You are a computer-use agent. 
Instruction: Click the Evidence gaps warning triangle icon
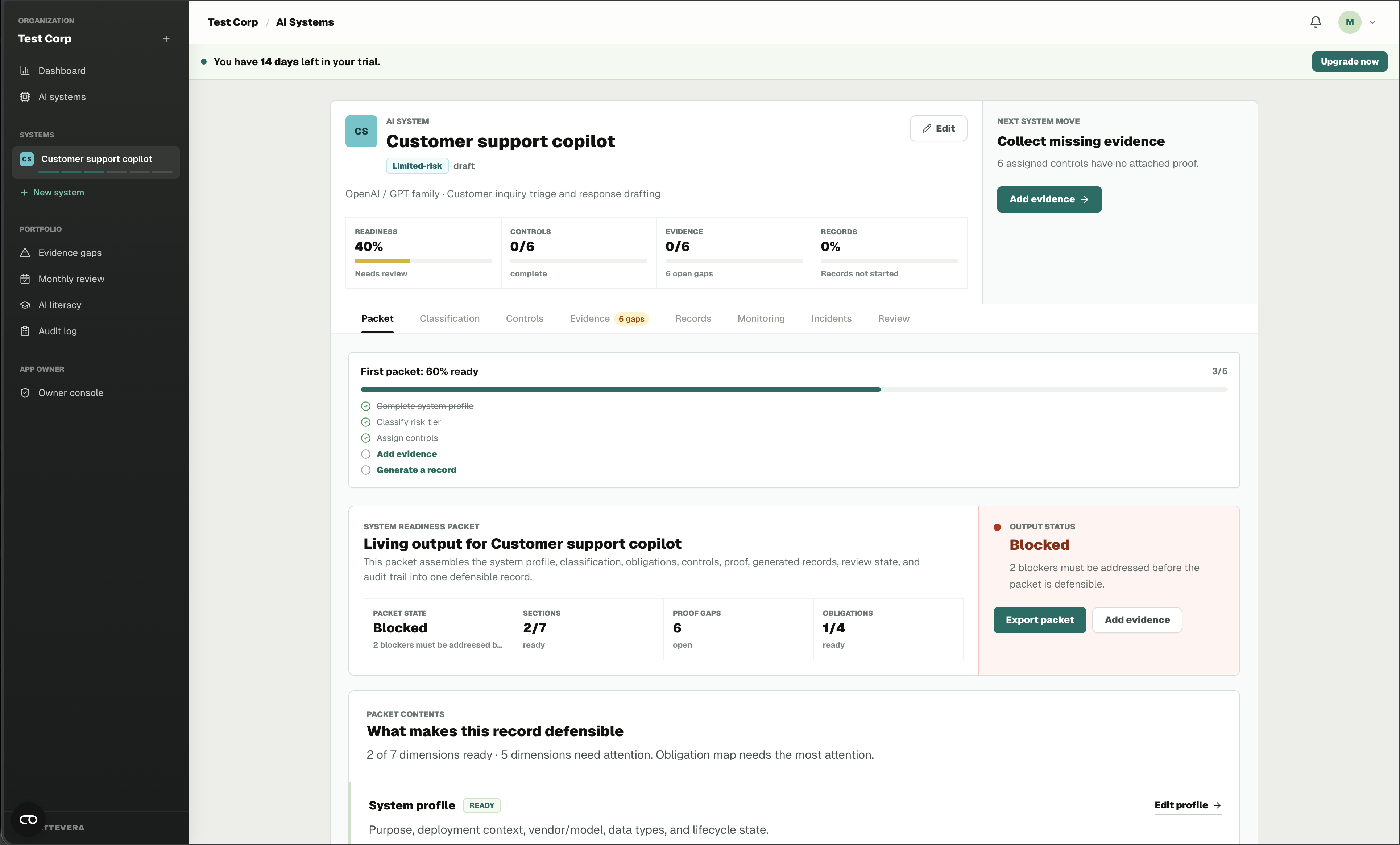(x=25, y=253)
